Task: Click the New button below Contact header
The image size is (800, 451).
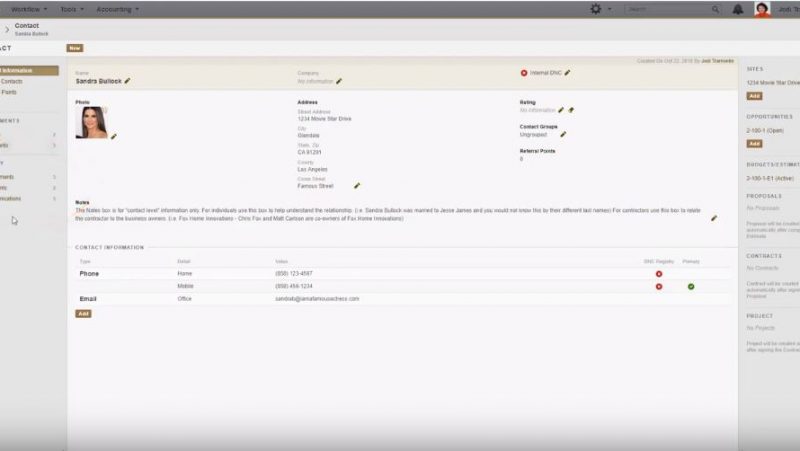Action: [74, 47]
